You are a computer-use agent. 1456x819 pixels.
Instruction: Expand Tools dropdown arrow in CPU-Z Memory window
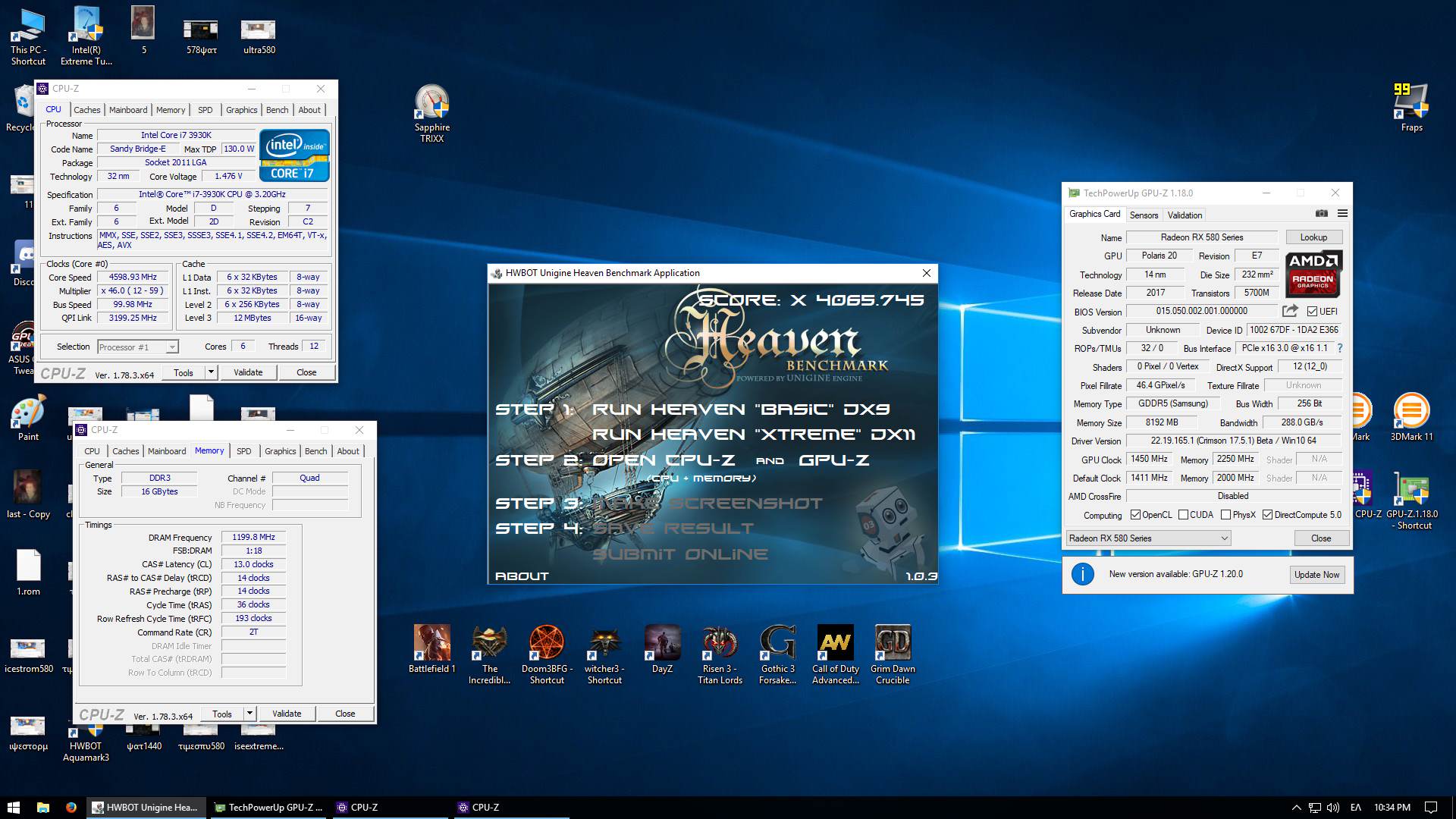249,714
